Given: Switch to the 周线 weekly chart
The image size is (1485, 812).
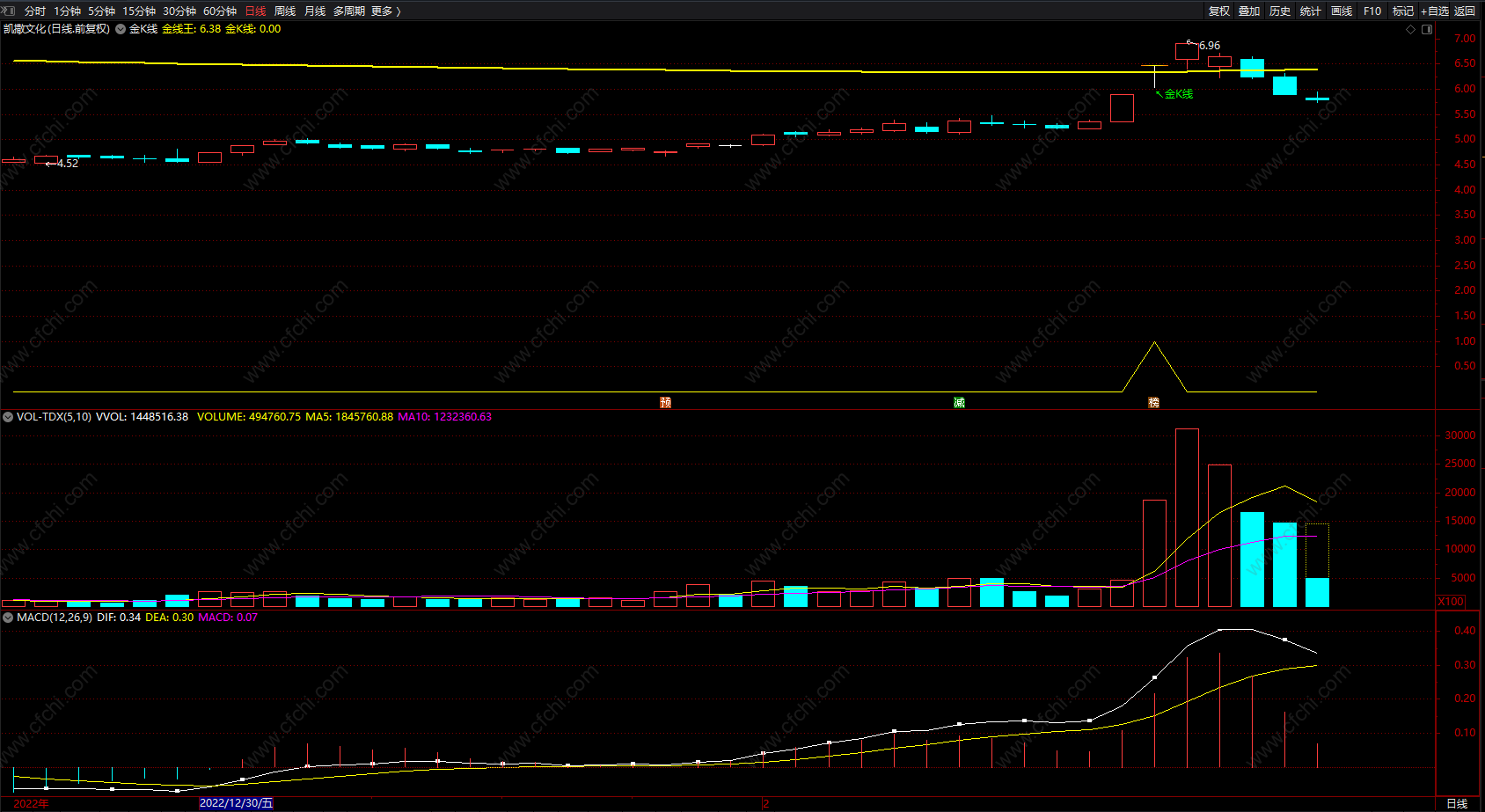Looking at the screenshot, I should click(285, 11).
